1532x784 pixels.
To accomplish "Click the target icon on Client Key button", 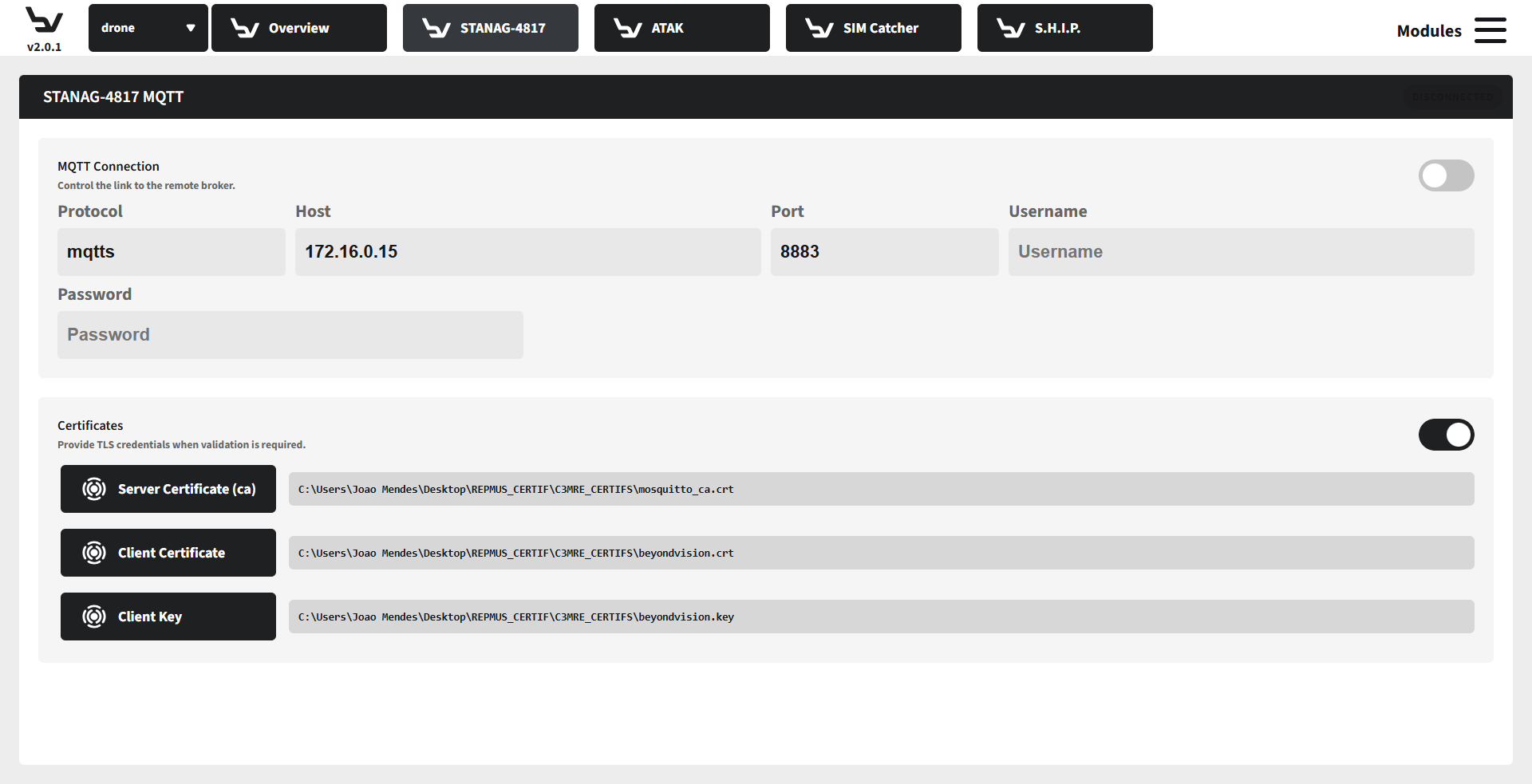I will [94, 617].
